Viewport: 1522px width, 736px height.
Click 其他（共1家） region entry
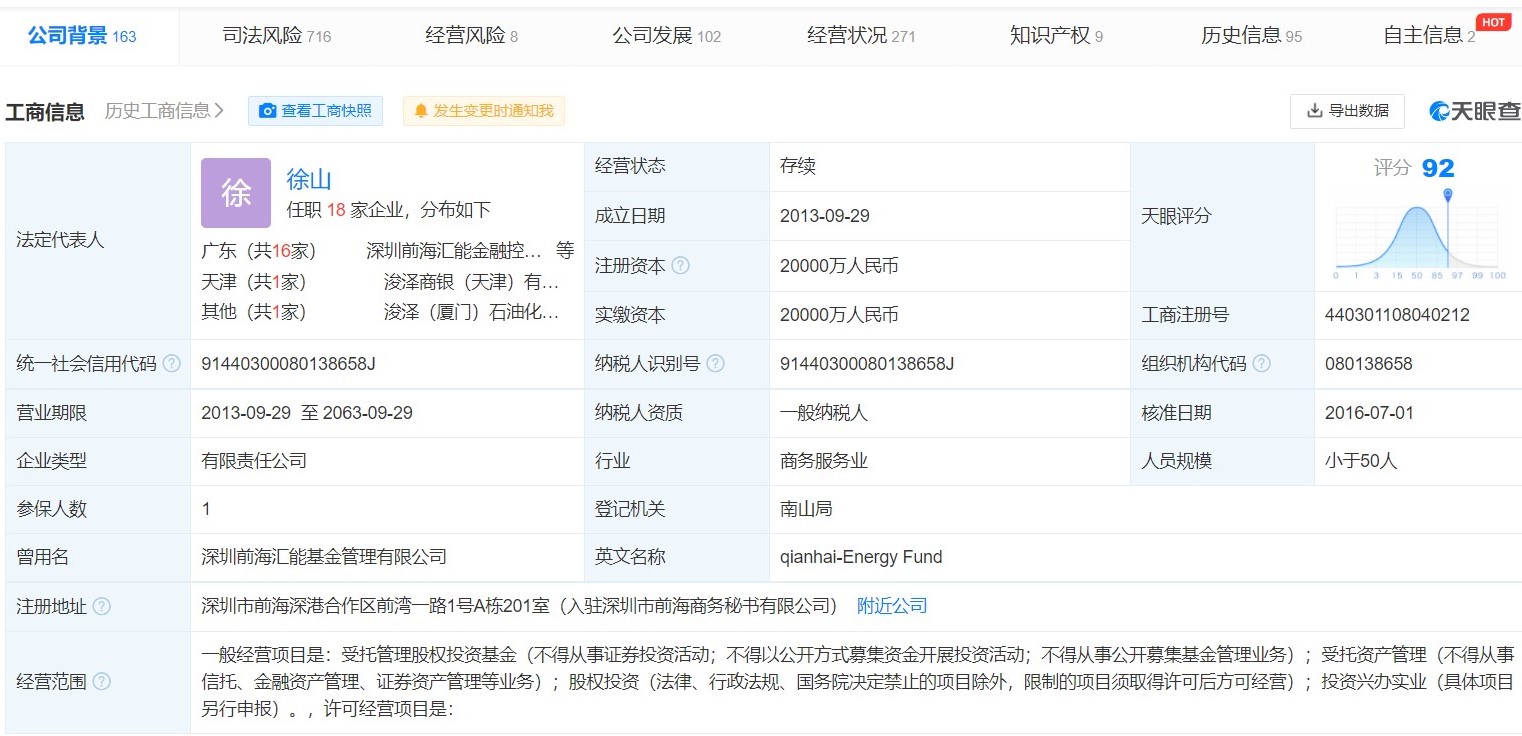click(254, 312)
